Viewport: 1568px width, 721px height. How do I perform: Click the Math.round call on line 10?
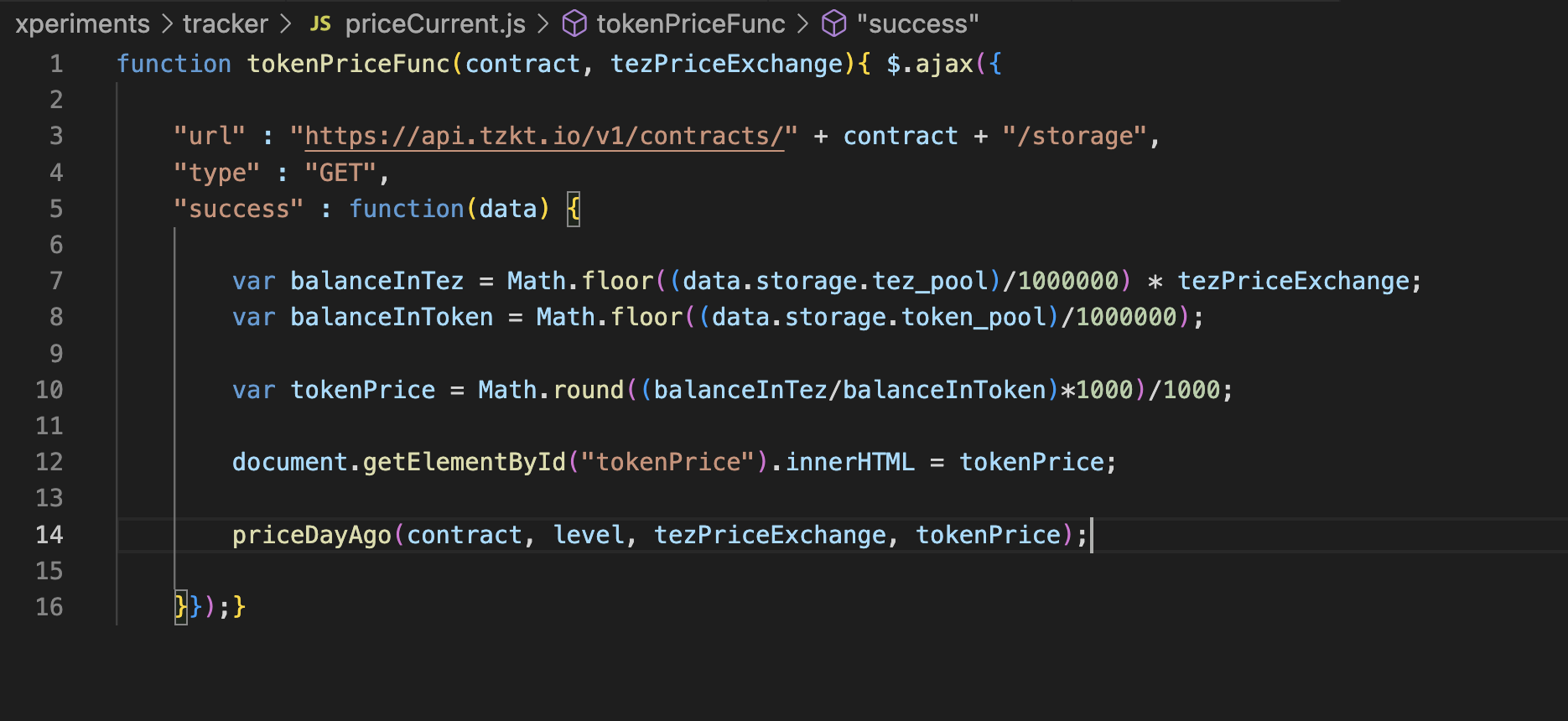pos(551,390)
